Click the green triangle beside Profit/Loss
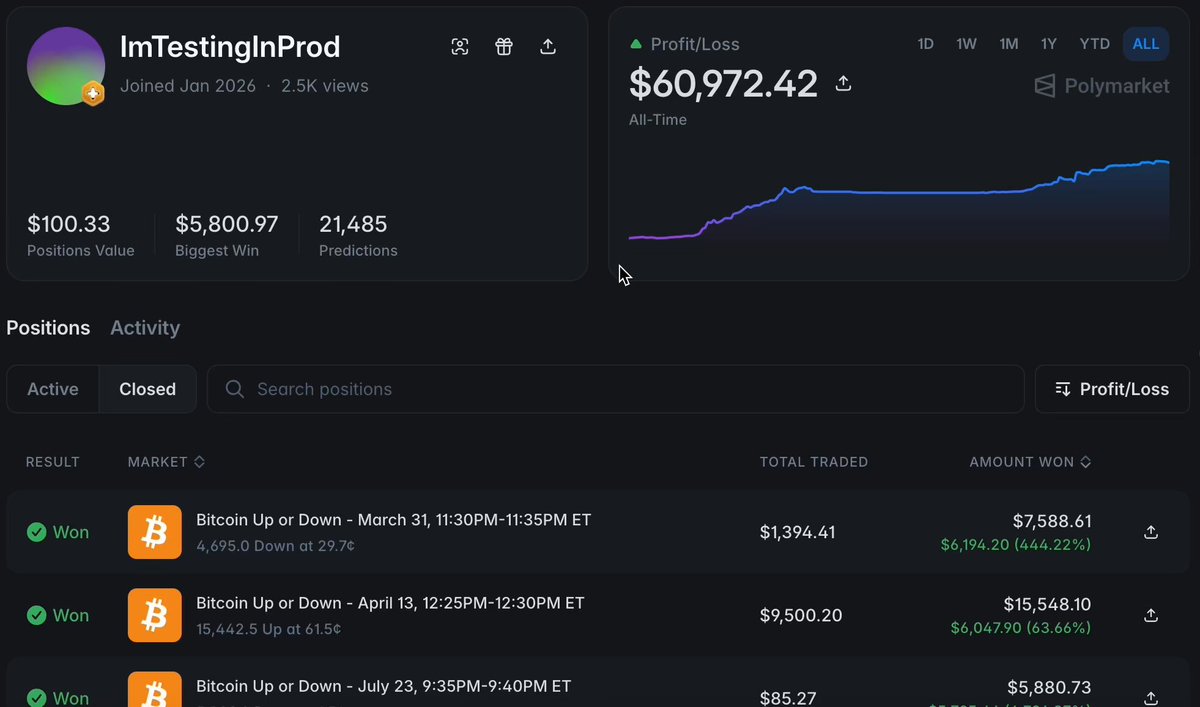 click(636, 45)
